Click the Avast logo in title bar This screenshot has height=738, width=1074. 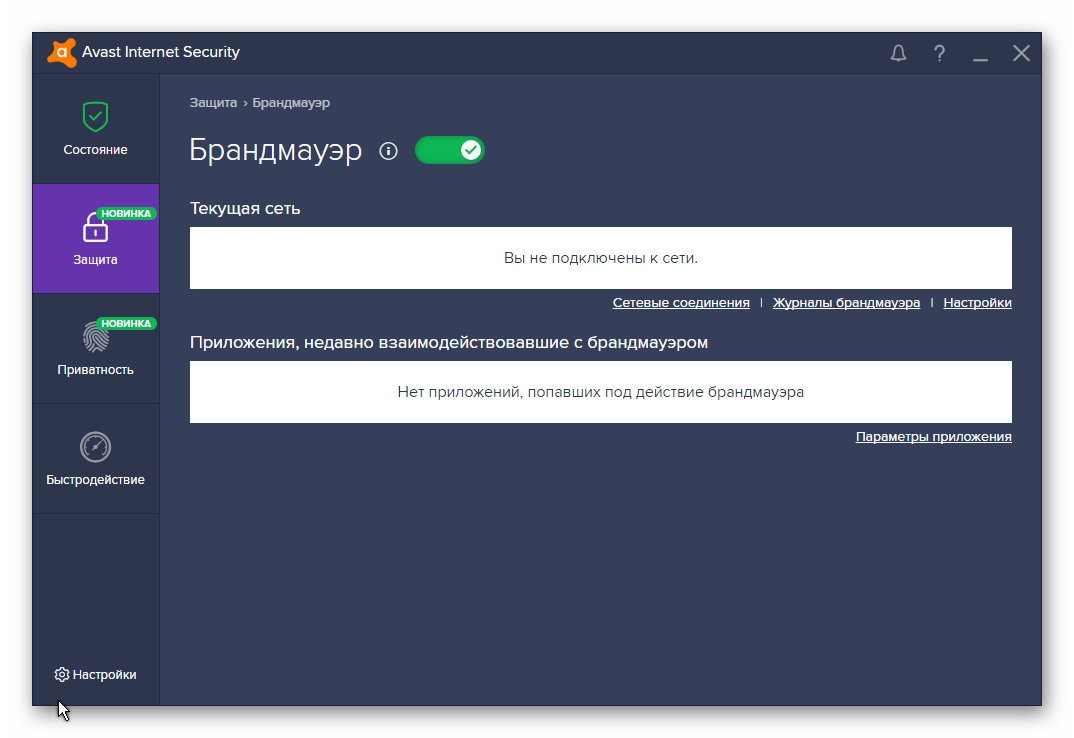pos(62,53)
